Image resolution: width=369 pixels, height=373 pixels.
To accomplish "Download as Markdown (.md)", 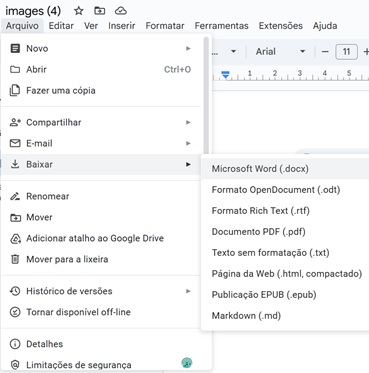I will pyautogui.click(x=285, y=316).
